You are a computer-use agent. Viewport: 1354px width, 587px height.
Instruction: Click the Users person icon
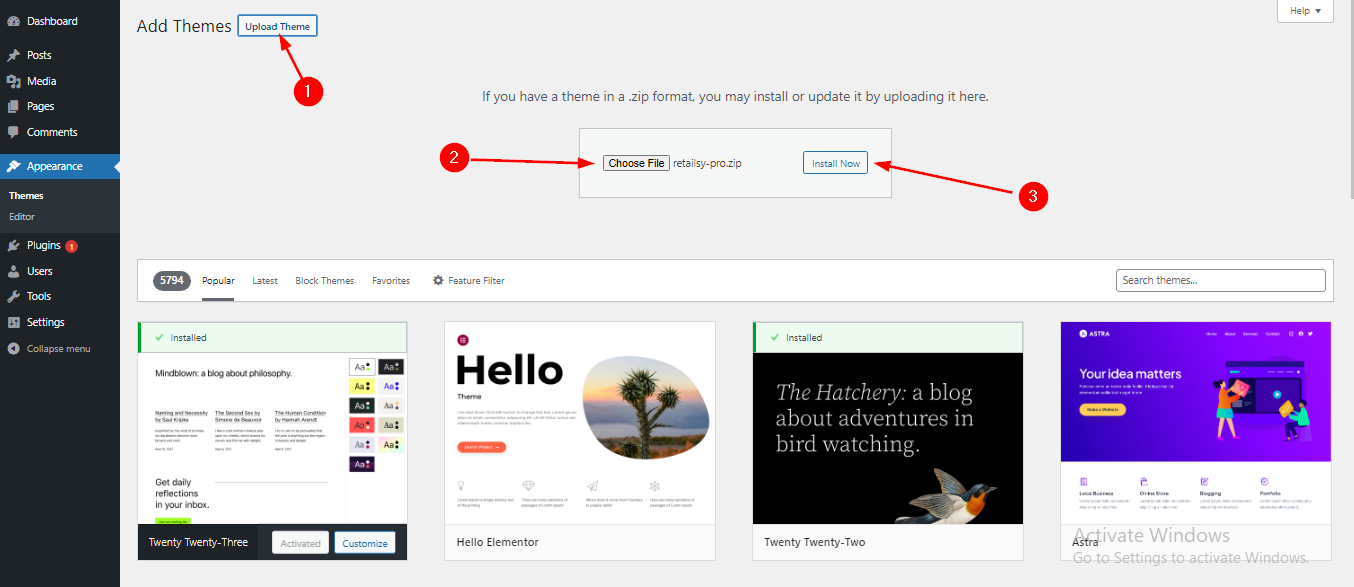coord(13,271)
